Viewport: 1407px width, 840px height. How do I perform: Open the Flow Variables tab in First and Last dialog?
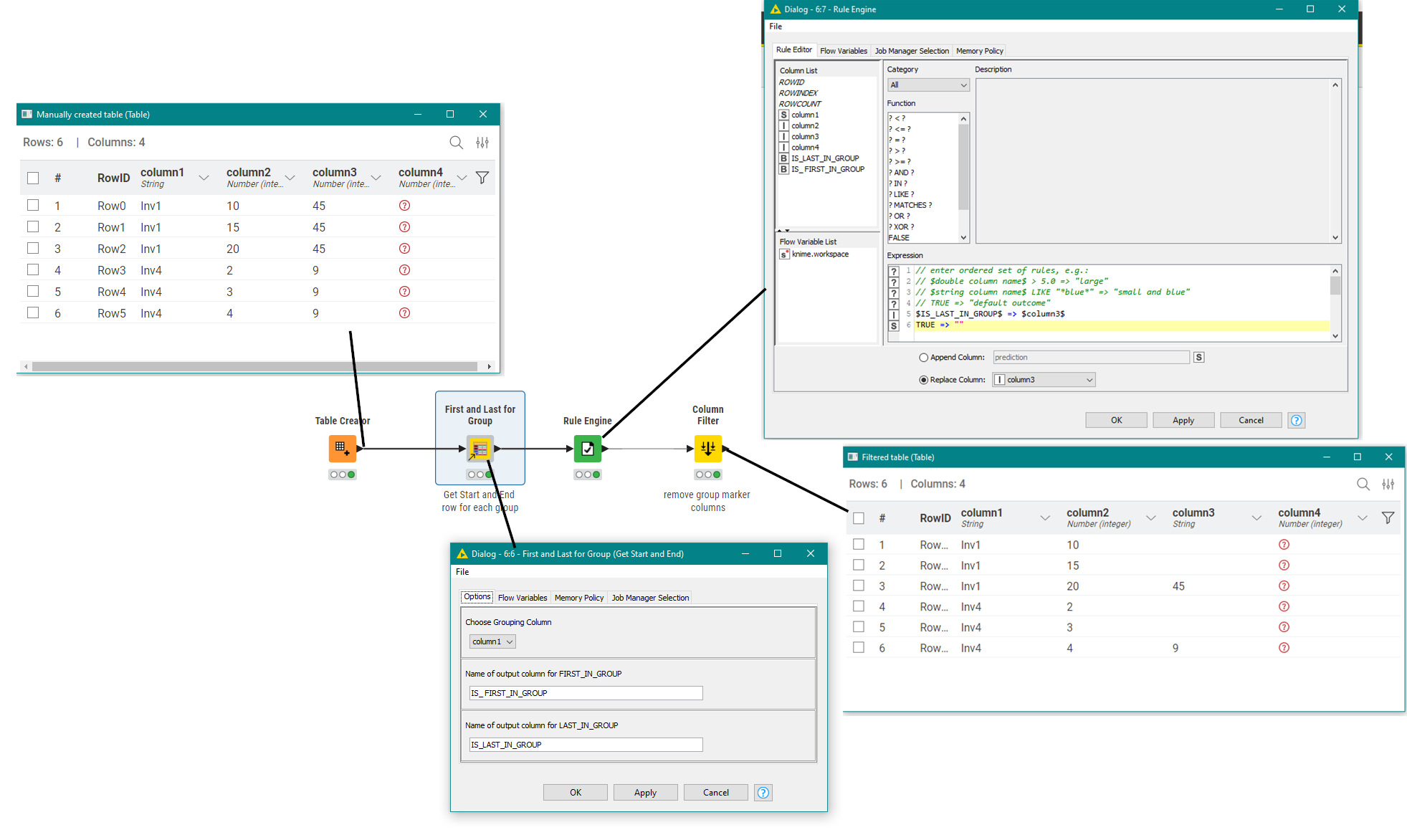coord(523,598)
